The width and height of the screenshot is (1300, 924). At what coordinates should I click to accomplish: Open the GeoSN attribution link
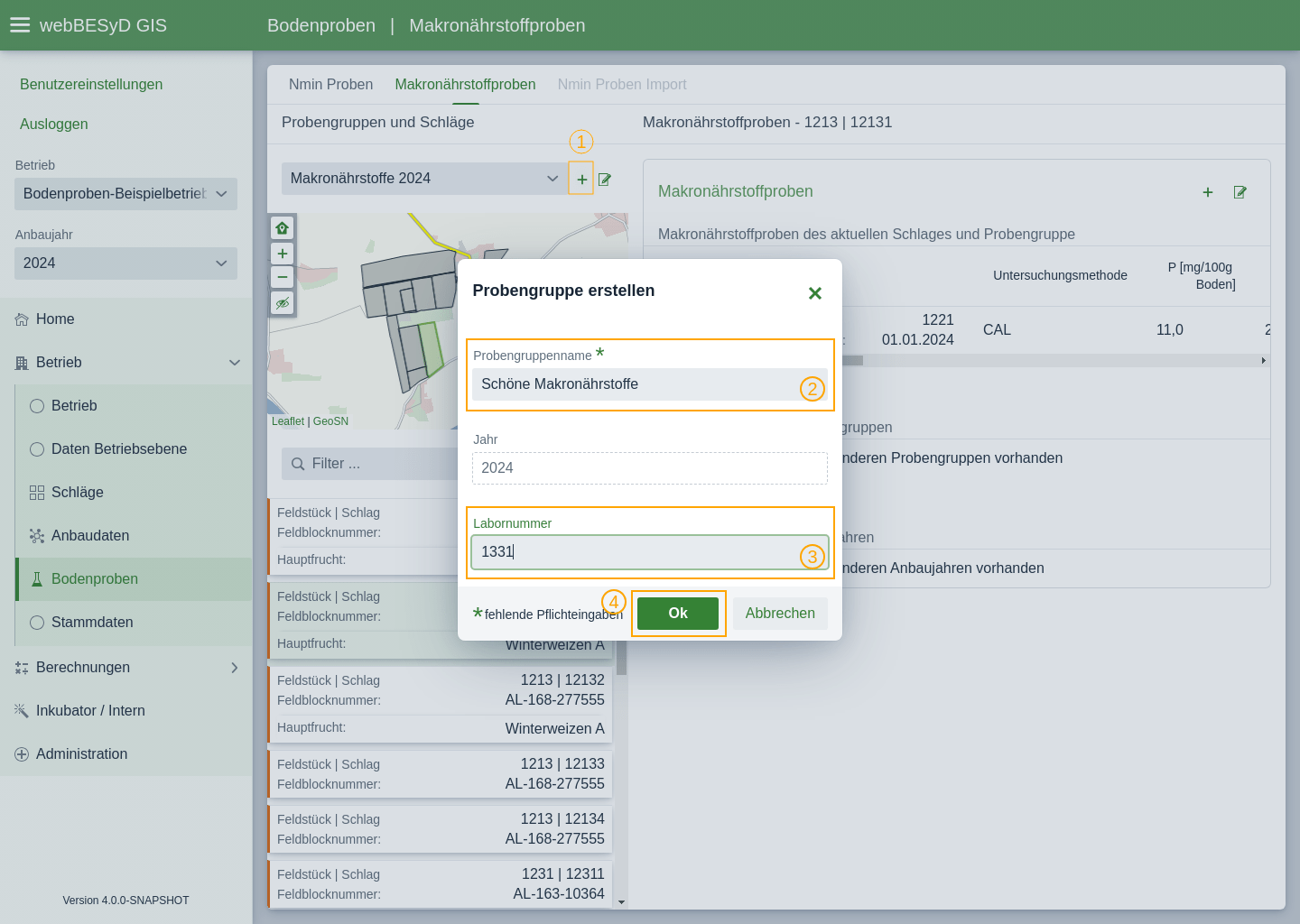coord(330,421)
